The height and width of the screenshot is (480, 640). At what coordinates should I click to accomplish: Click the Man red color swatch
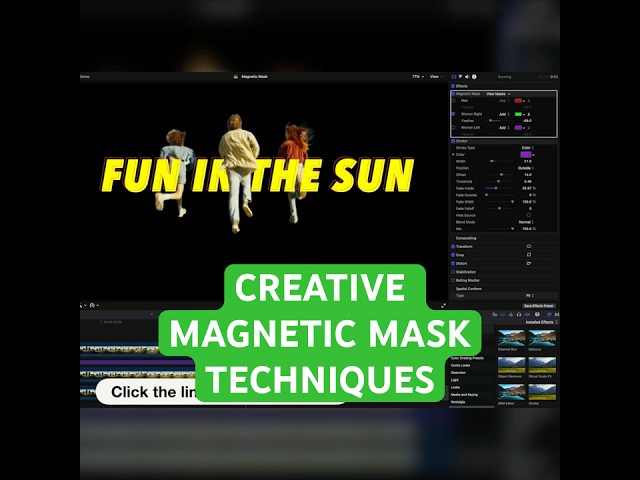[x=518, y=101]
